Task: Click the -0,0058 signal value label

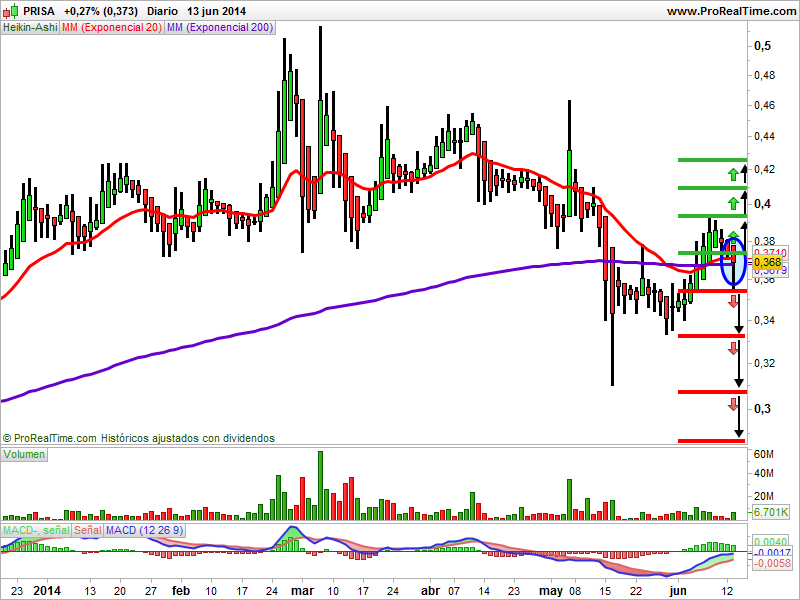Action: (x=771, y=563)
